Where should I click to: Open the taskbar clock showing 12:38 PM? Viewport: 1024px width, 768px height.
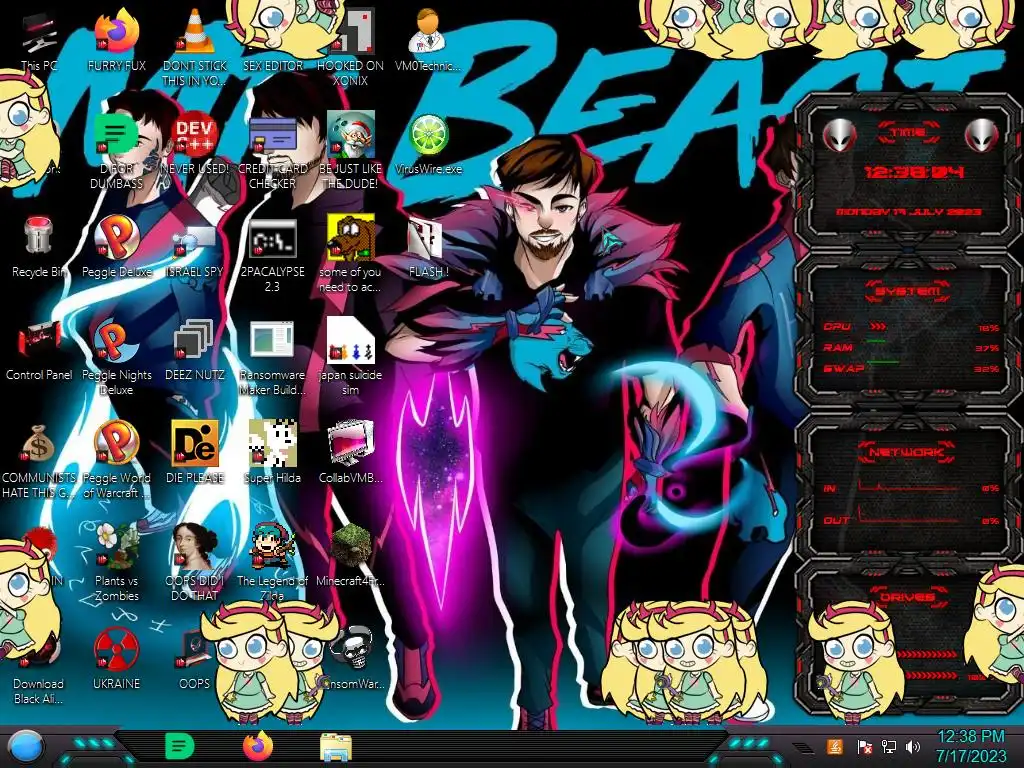[971, 746]
